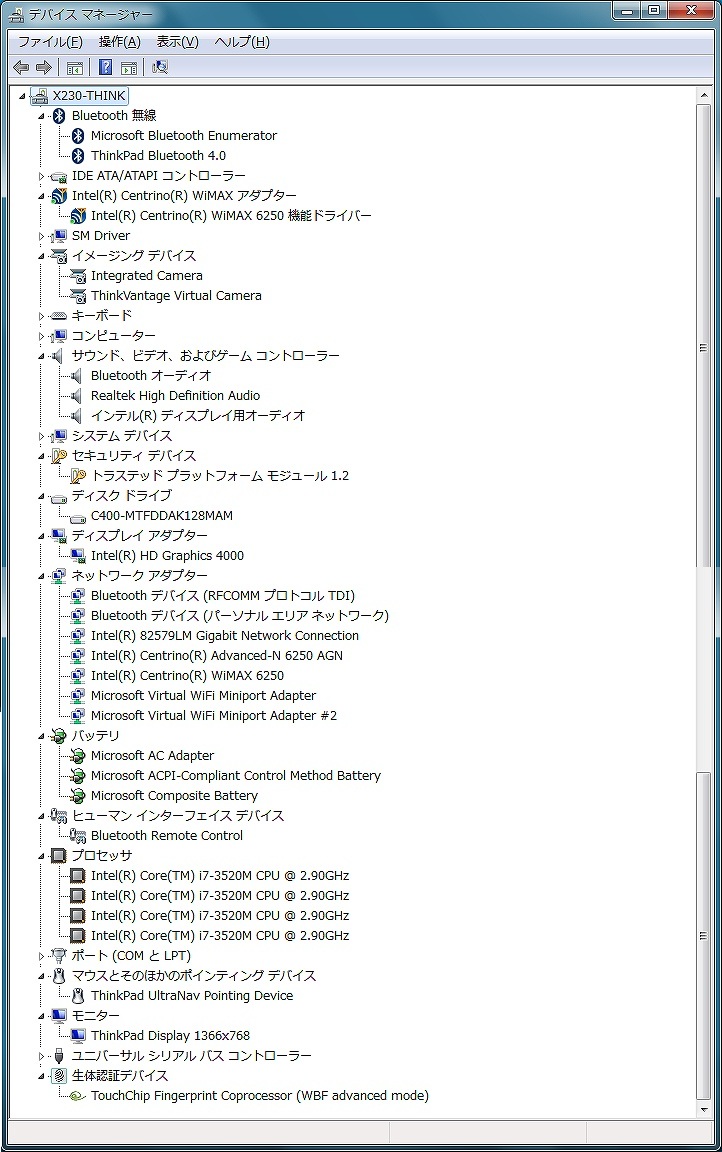
Task: Select the 生体認証デバイス category label
Action: [x=120, y=1076]
